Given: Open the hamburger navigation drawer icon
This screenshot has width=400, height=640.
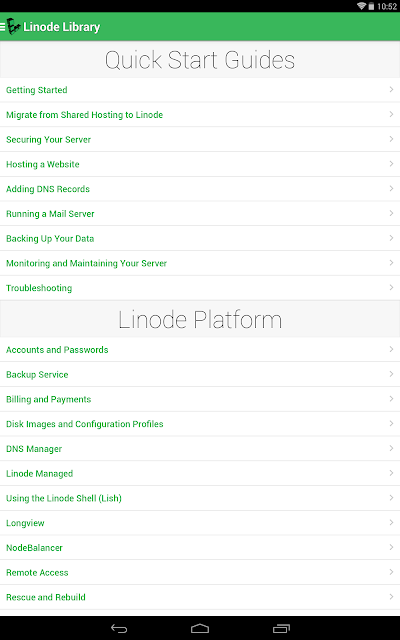Looking at the screenshot, I should pos(2,27).
